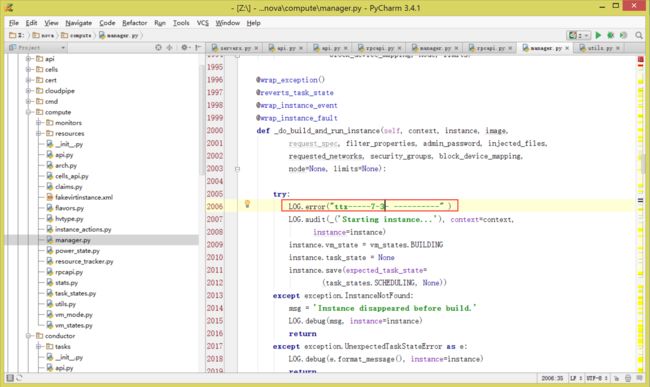Image resolution: width=650 pixels, height=387 pixels.
Task: Run the current configuration with green play icon
Action: (x=598, y=35)
